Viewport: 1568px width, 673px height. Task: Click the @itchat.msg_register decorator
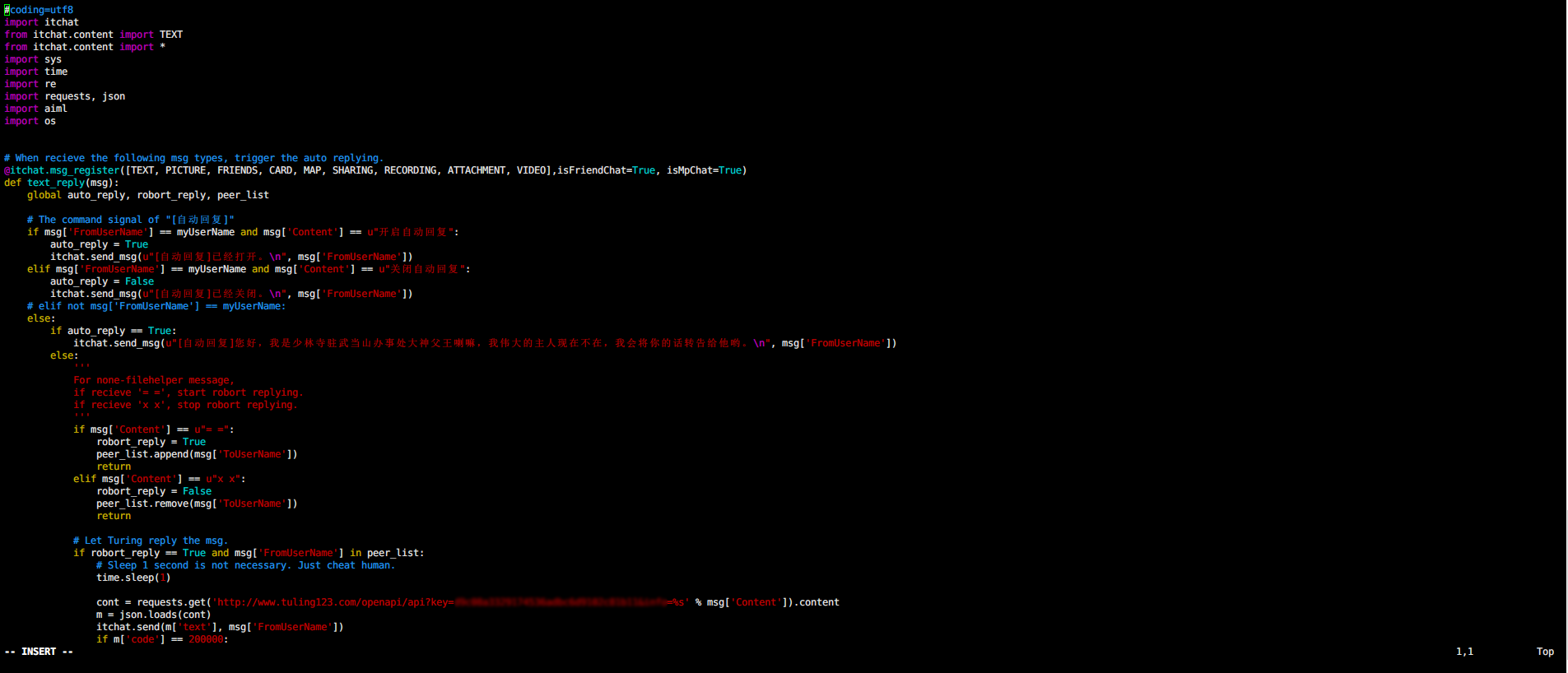pos(63,170)
